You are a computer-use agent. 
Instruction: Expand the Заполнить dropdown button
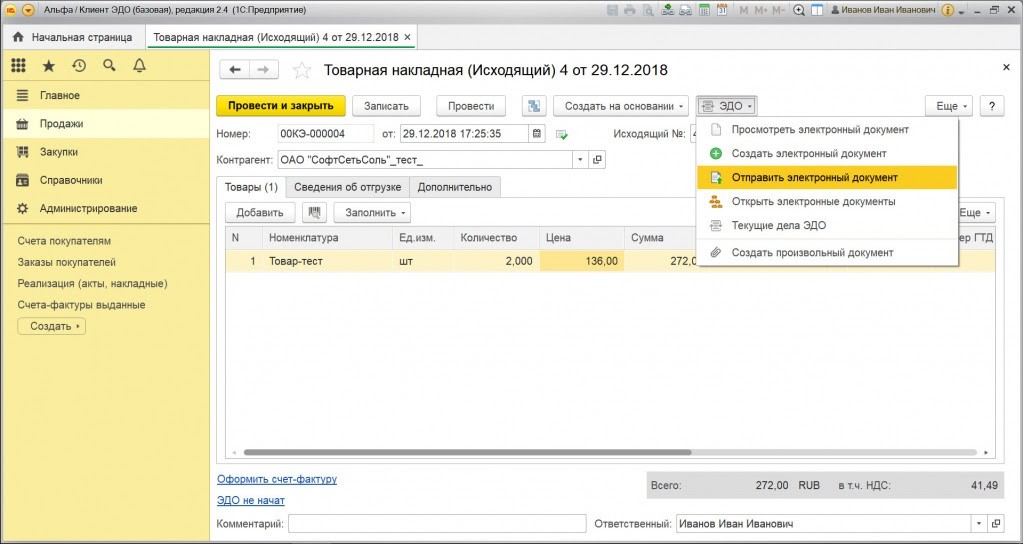372,213
